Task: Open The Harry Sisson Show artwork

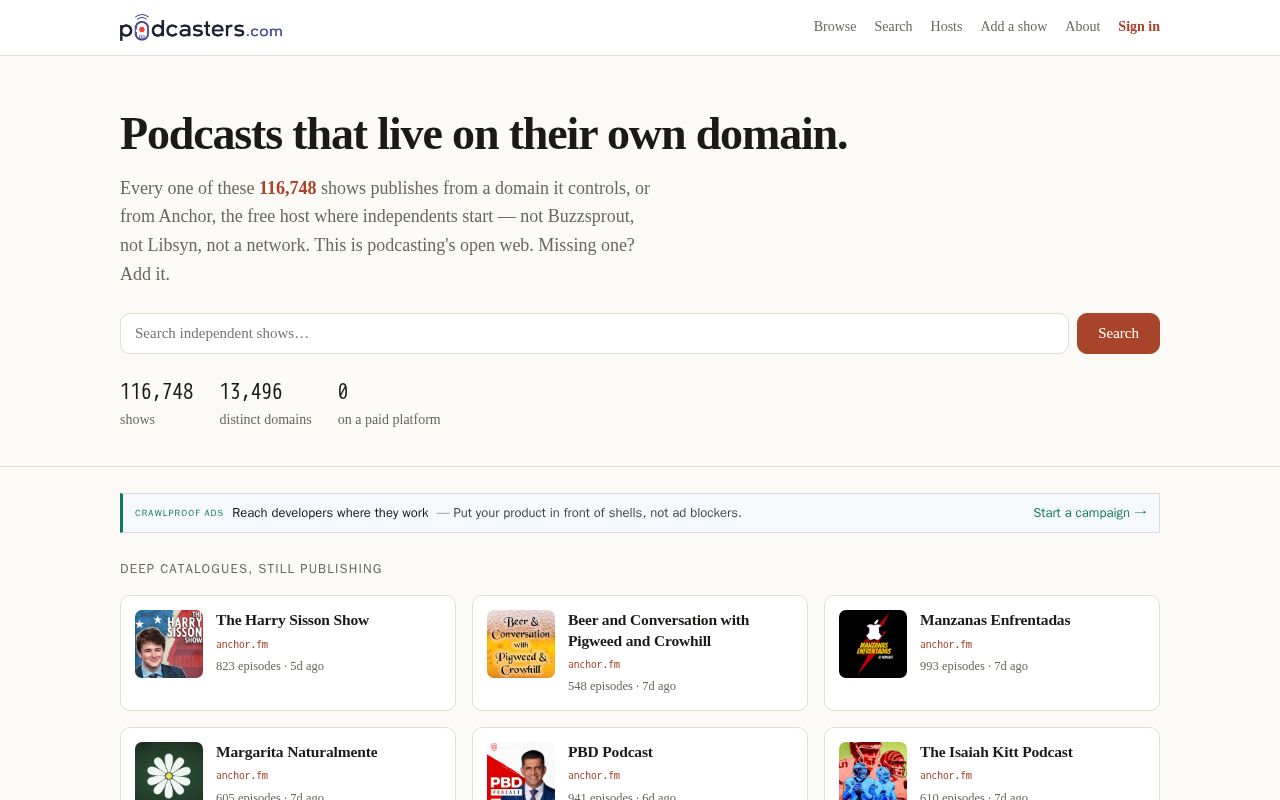Action: coord(169,644)
